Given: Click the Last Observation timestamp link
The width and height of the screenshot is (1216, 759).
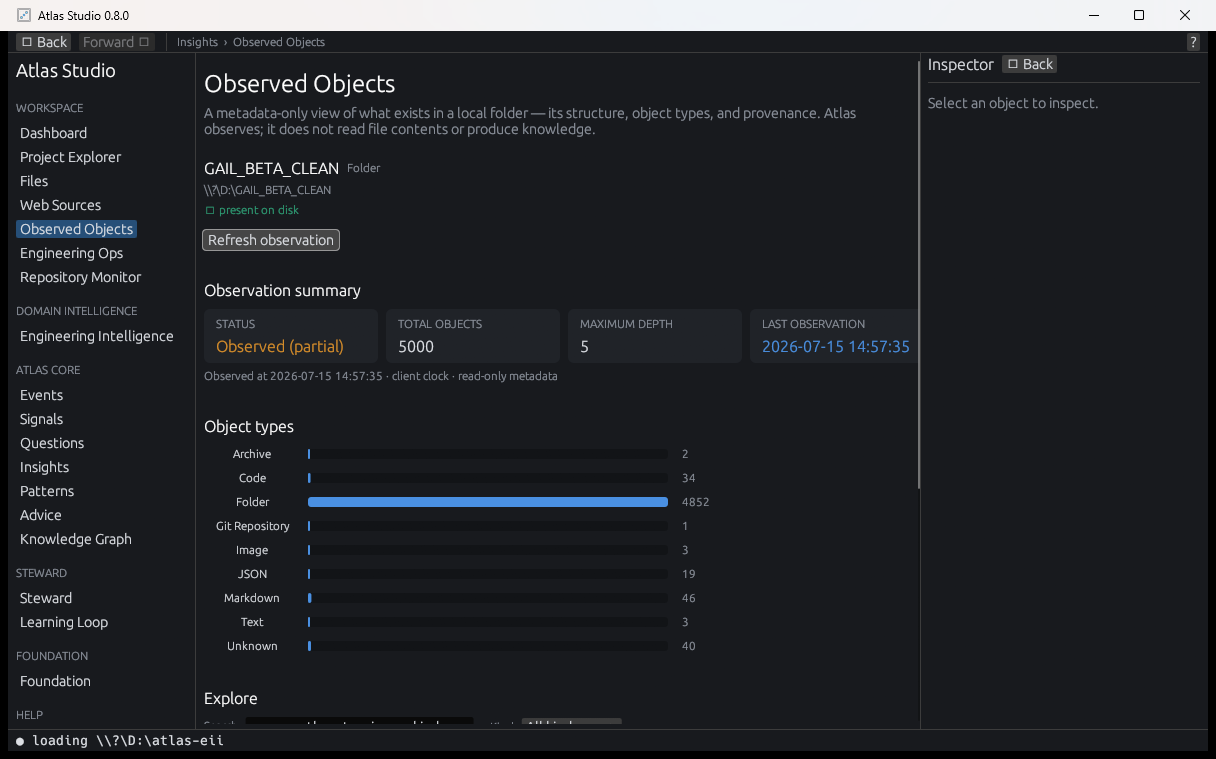Looking at the screenshot, I should click(x=836, y=346).
